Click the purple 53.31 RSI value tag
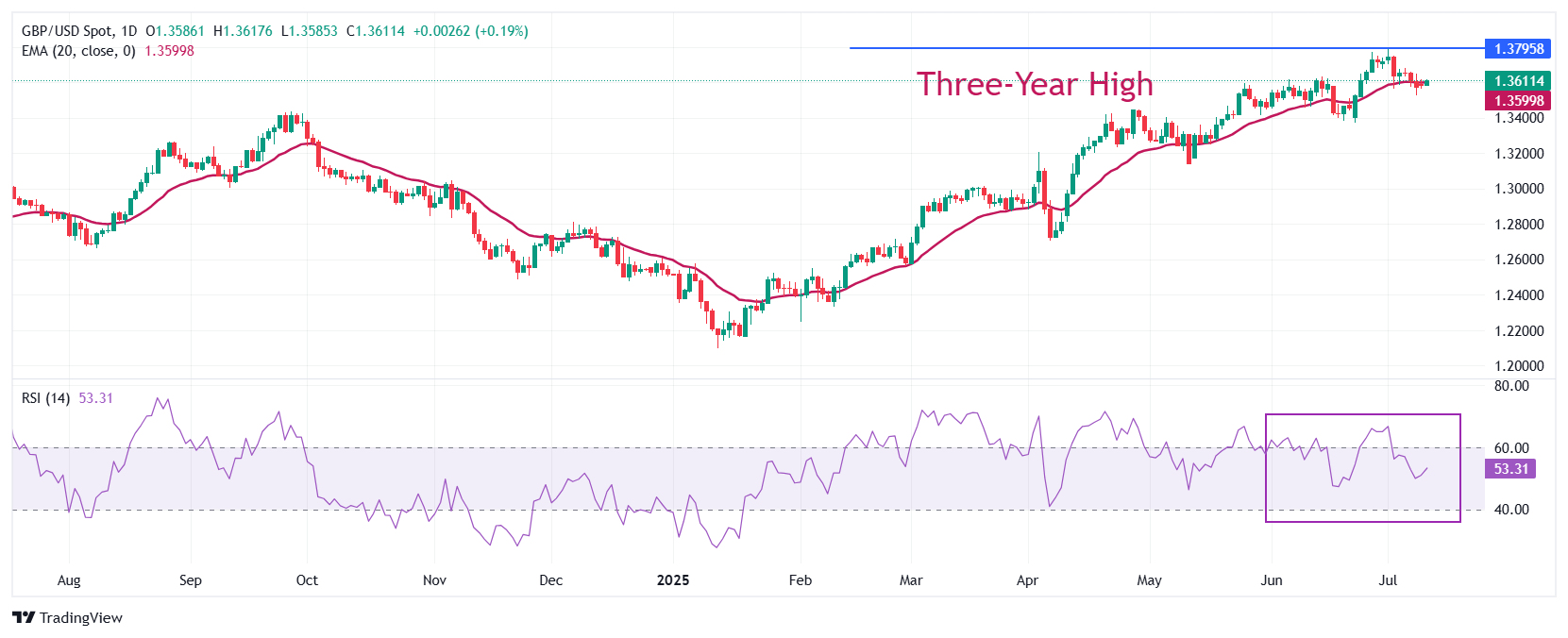The width and height of the screenshot is (1568, 638). coord(1511,469)
